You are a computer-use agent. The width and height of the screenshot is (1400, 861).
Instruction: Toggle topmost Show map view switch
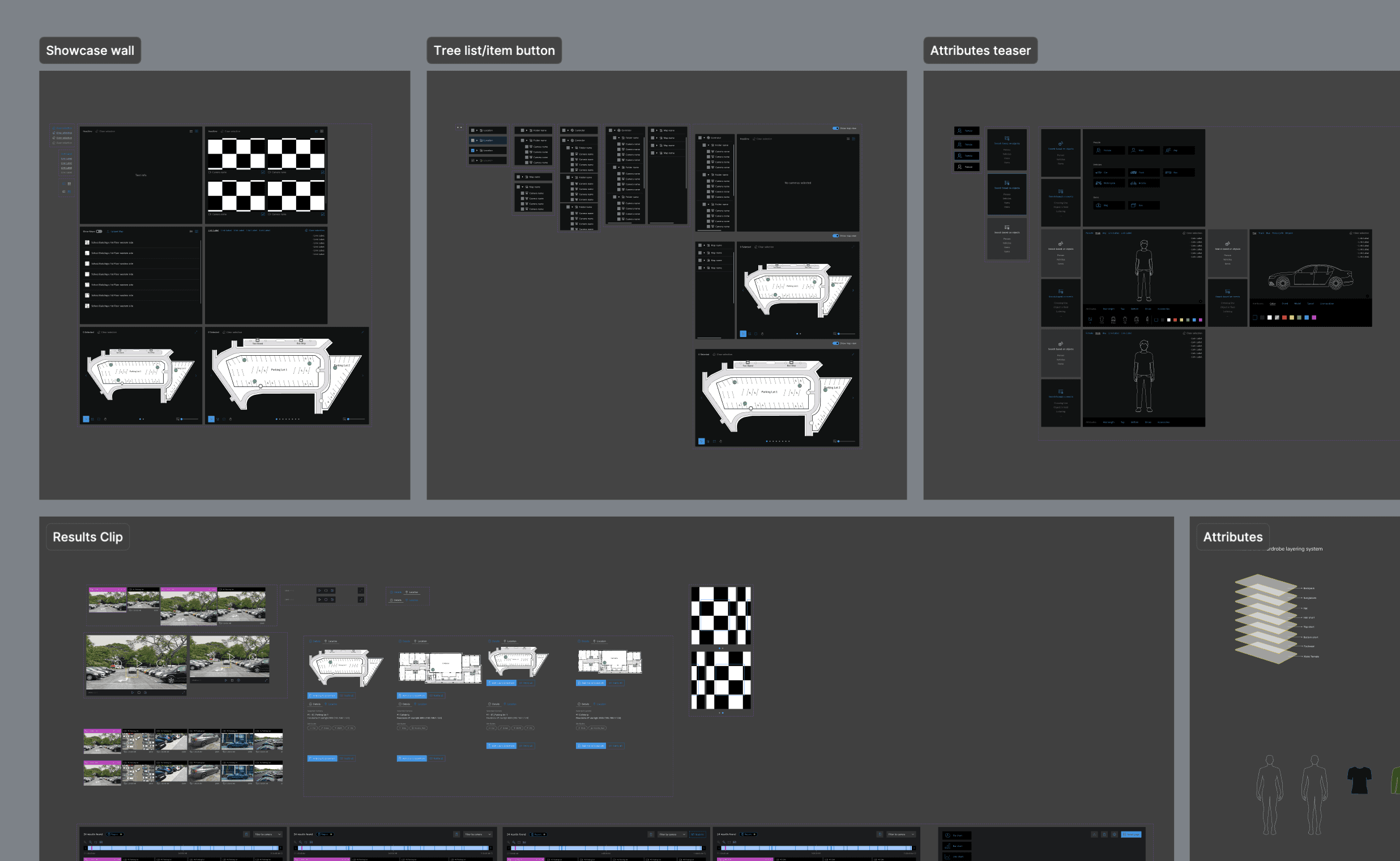[835, 128]
